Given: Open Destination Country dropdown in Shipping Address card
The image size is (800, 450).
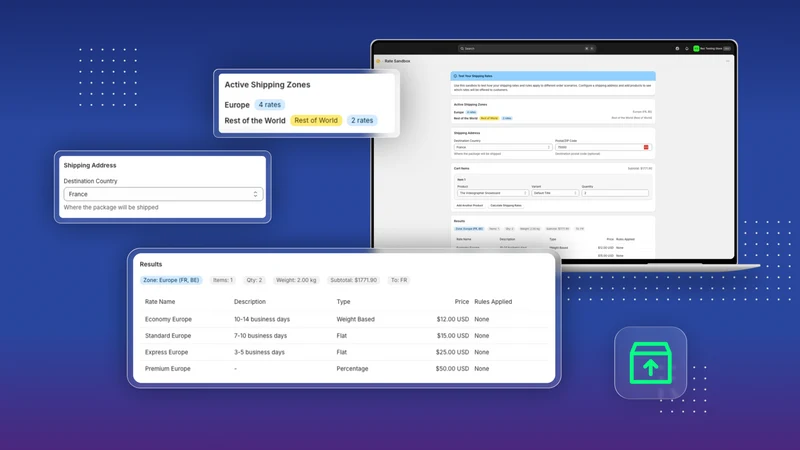Looking at the screenshot, I should click(163, 194).
